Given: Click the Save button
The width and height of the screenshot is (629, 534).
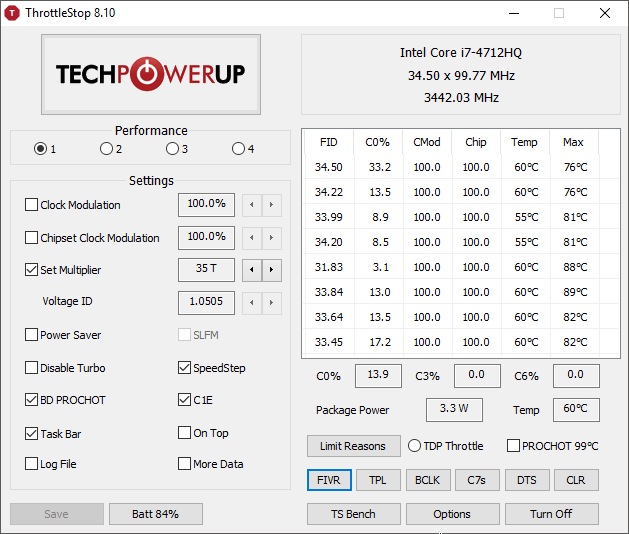Looking at the screenshot, I should 57,514.
